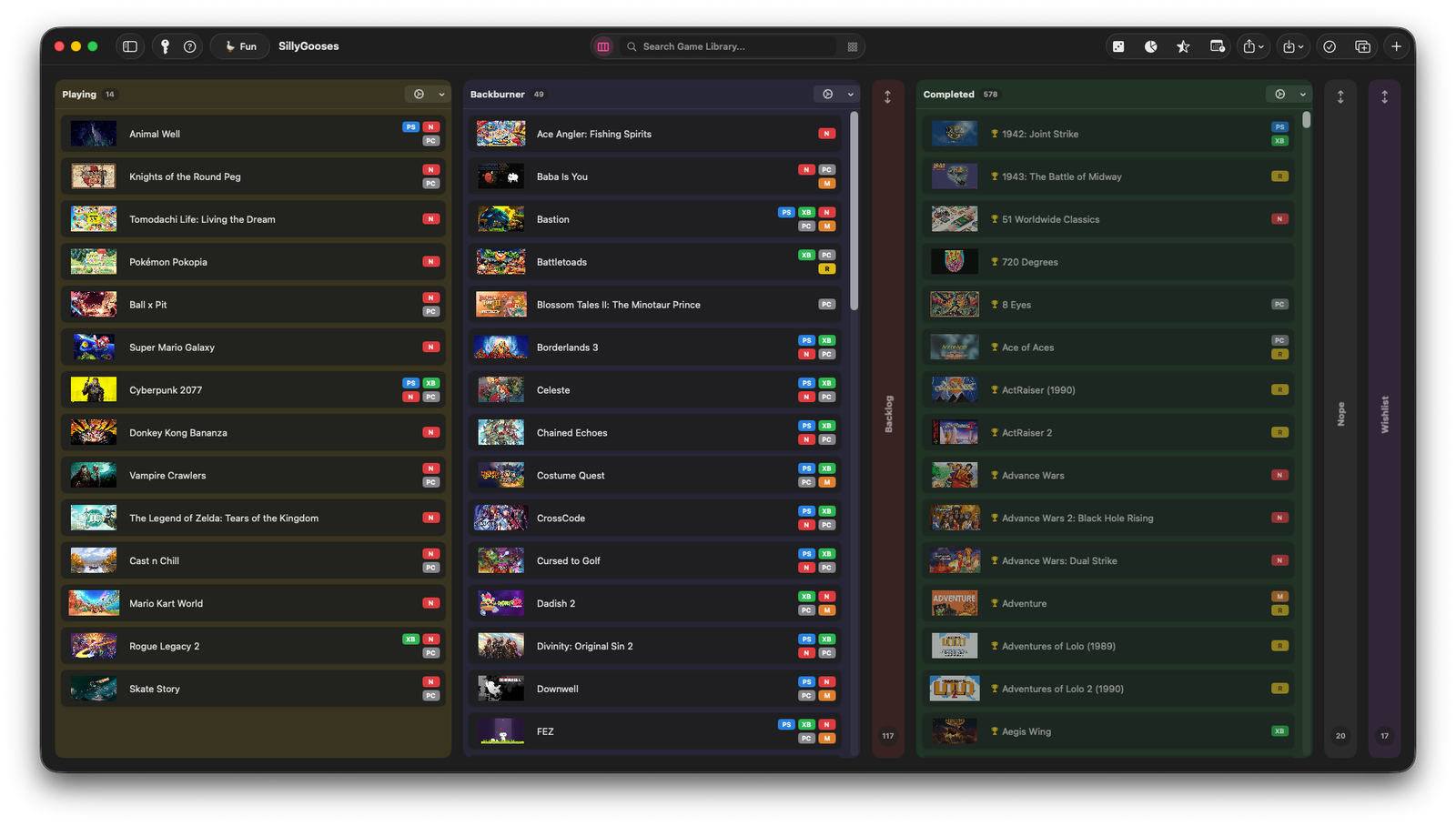
Task: Click the FEZ game thumbnail
Action: tap(501, 731)
